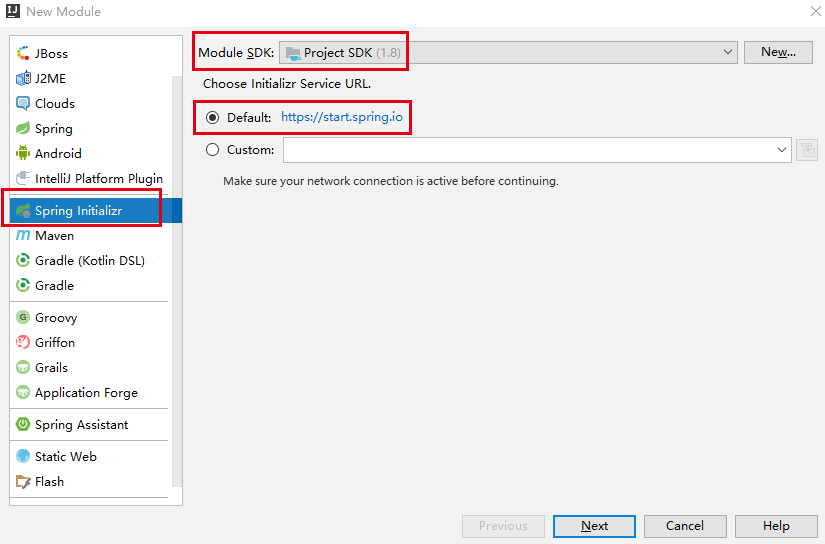Pick the Static Web globe icon
The image size is (825, 544).
(x=23, y=456)
